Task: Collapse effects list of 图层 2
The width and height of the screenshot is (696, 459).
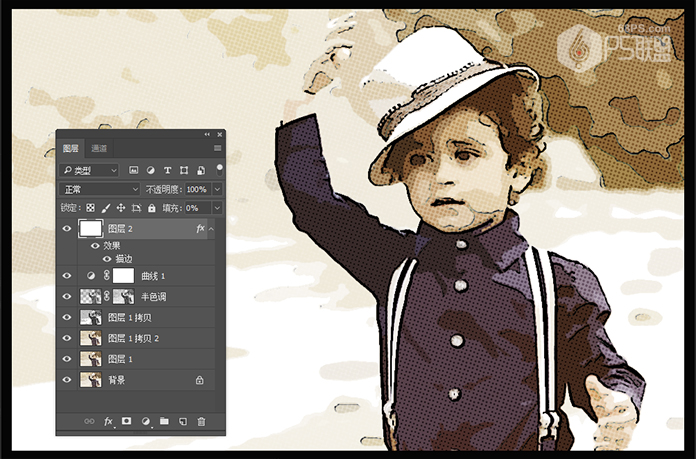Action: tap(211, 229)
